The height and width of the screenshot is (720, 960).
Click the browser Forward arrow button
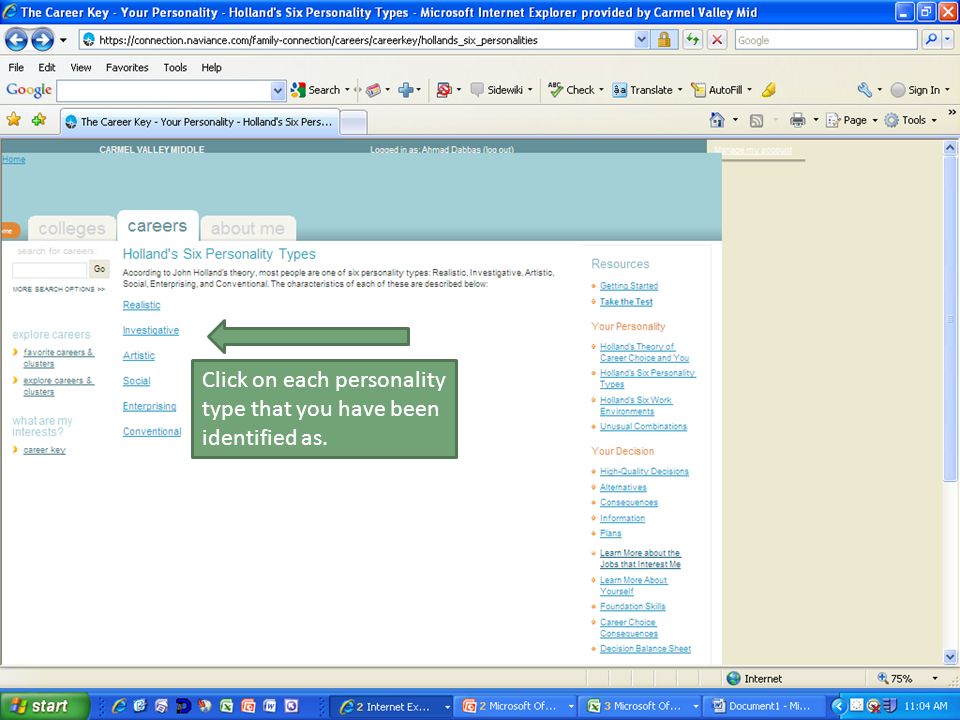coord(42,40)
